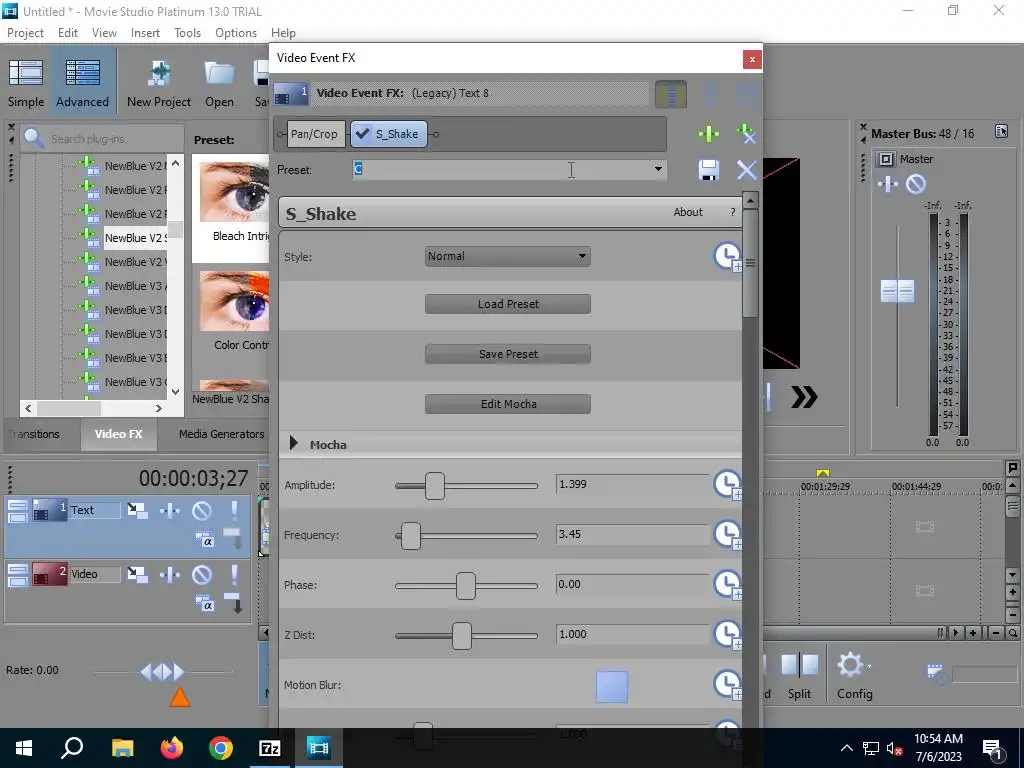
Task: Switch to the Video FX tab
Action: 118,434
